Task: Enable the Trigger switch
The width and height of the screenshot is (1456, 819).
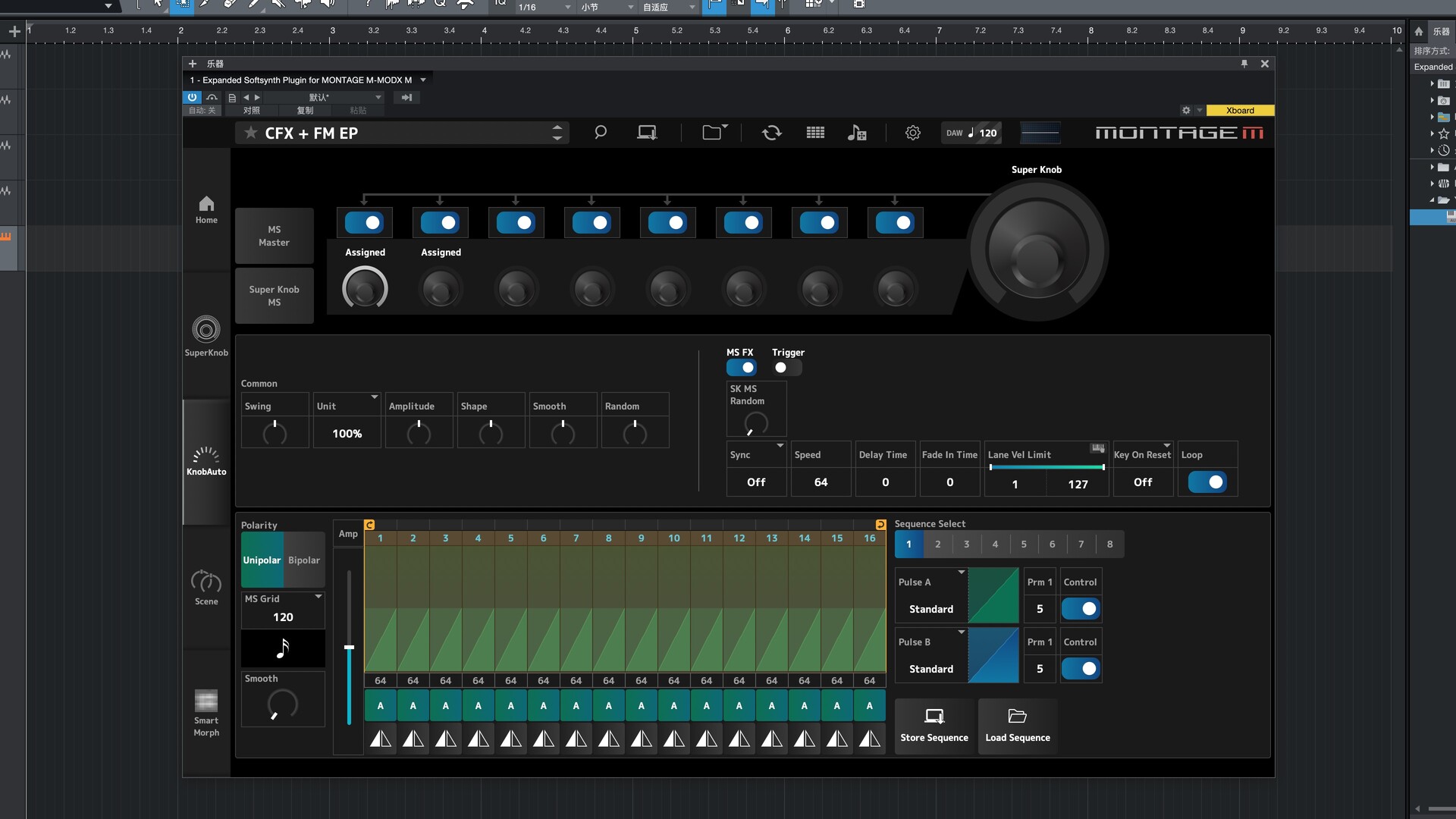Action: click(786, 368)
